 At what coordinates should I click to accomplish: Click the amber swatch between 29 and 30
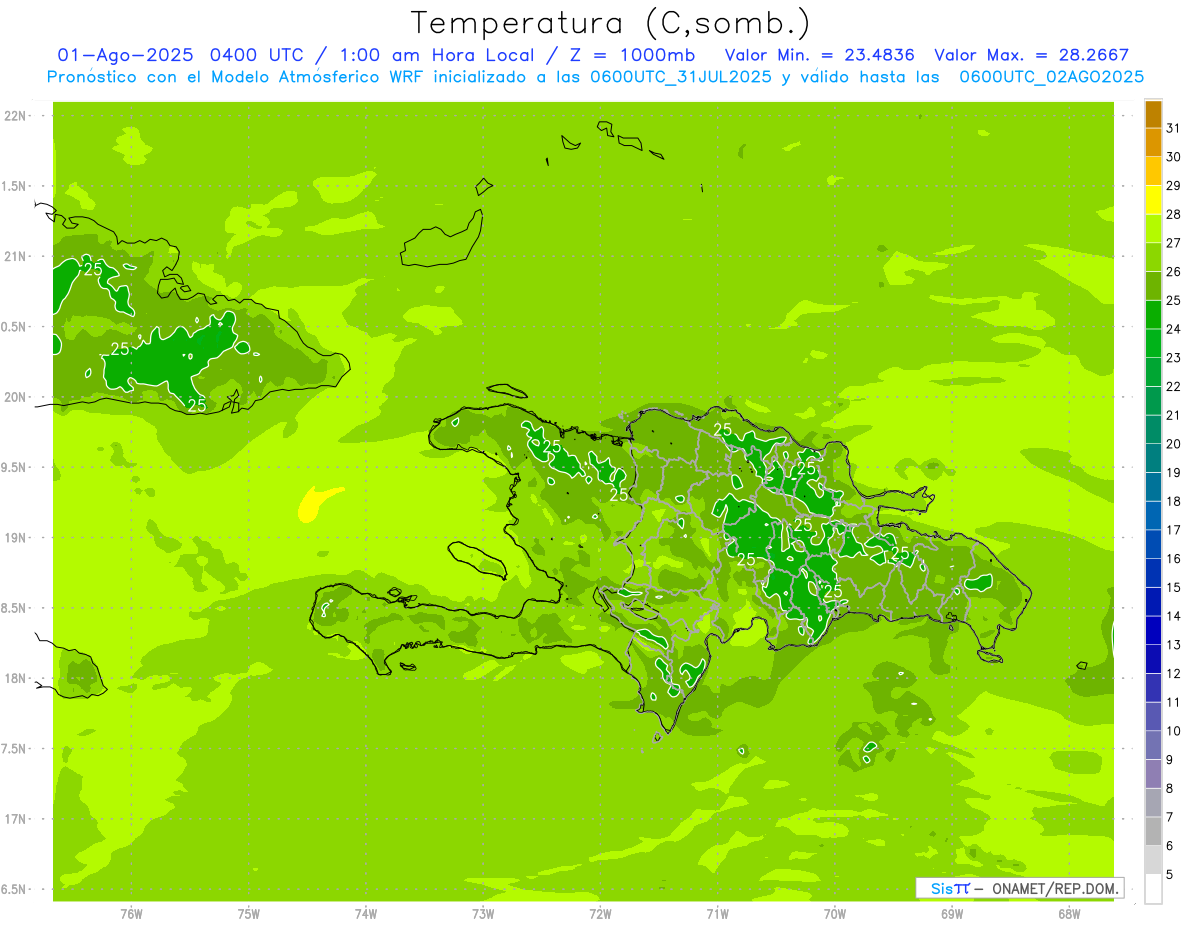coord(1153,171)
